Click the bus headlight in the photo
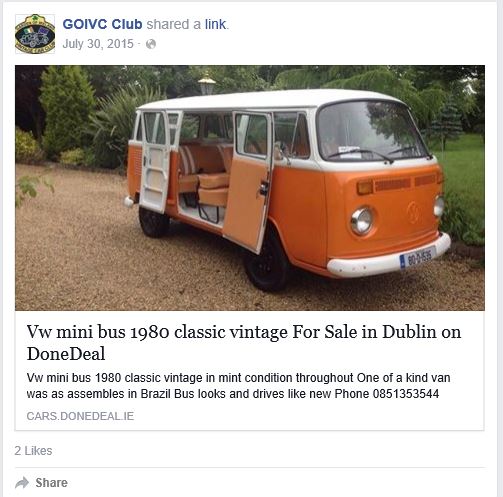The image size is (503, 497). 362,220
